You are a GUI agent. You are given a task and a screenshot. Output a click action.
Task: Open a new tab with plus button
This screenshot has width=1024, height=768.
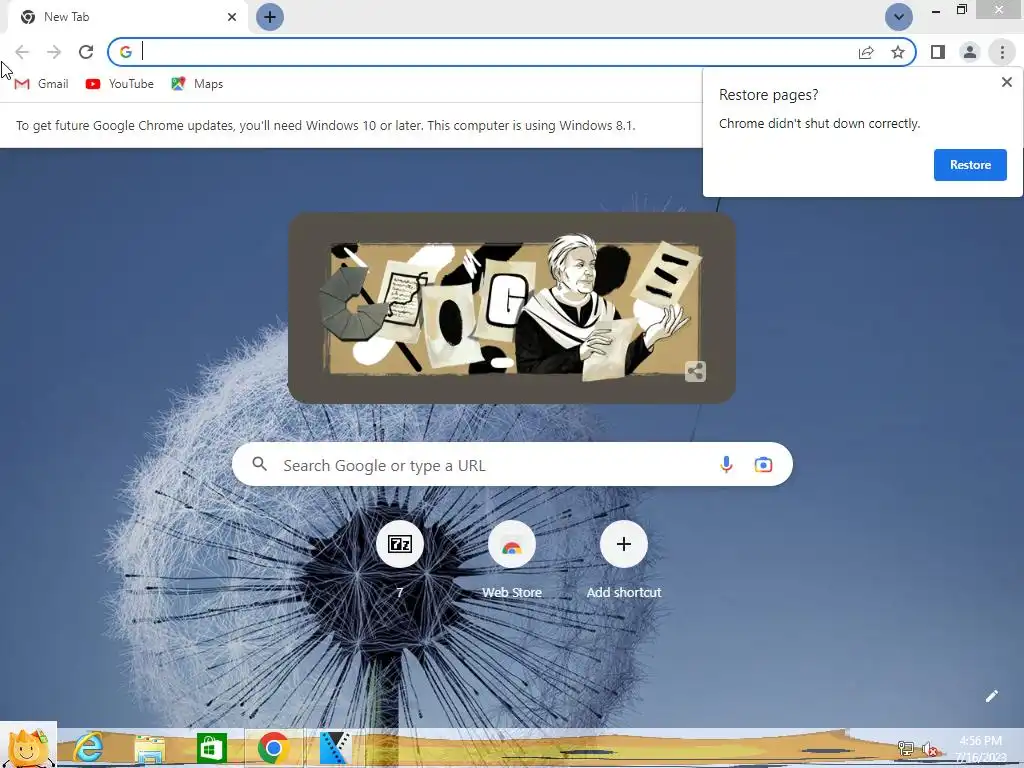point(270,17)
